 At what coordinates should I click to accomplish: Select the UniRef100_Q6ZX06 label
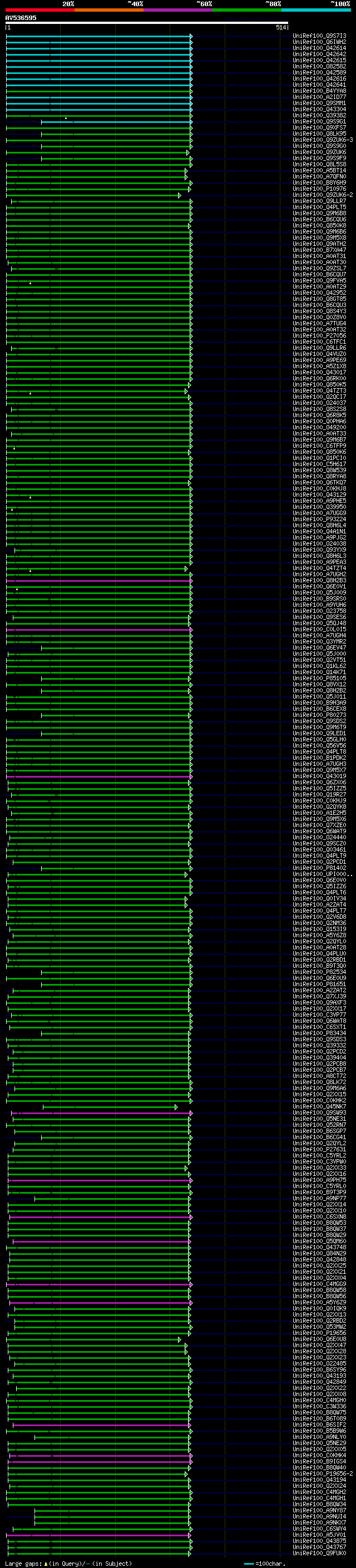[x=319, y=783]
